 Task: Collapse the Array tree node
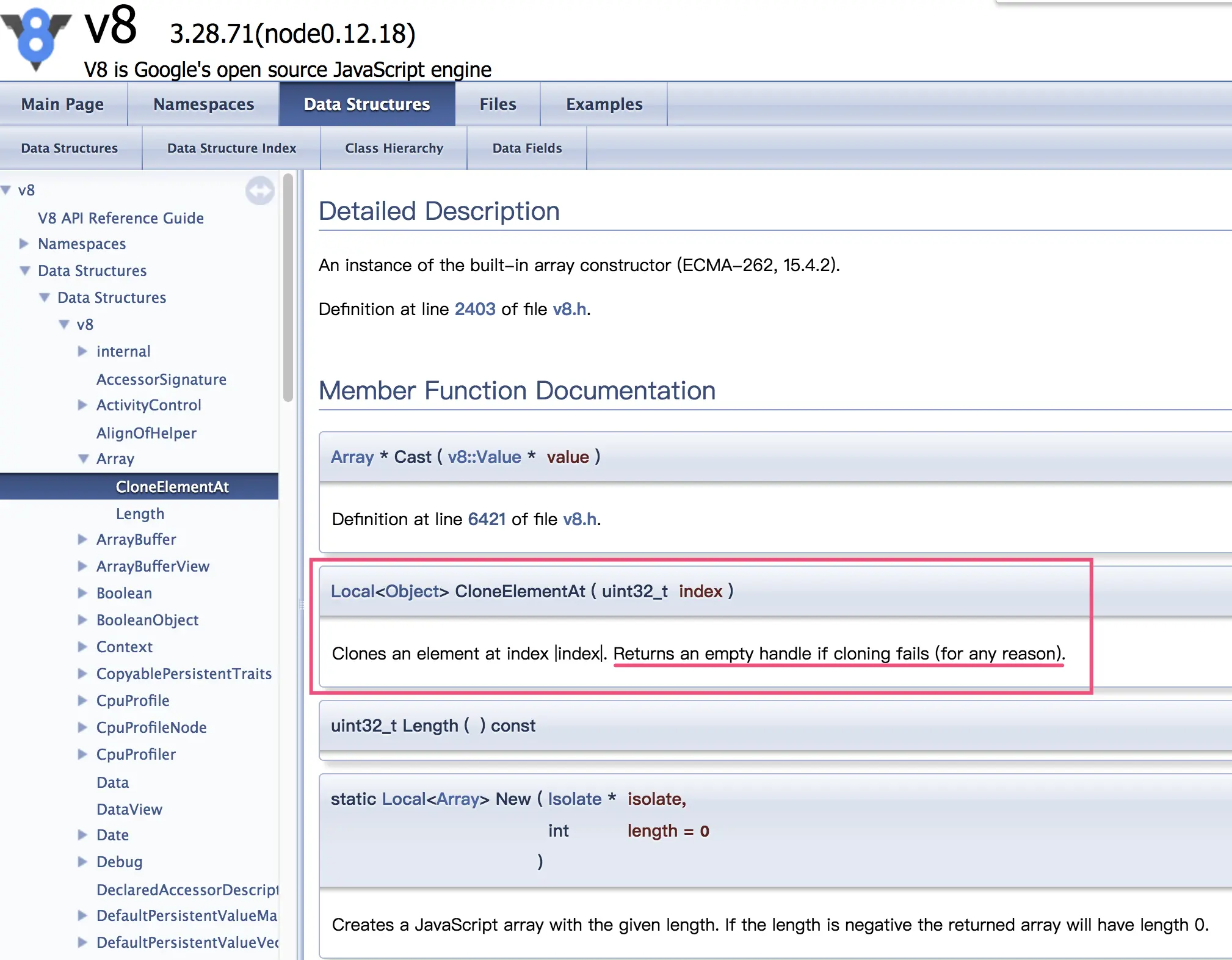[83, 459]
